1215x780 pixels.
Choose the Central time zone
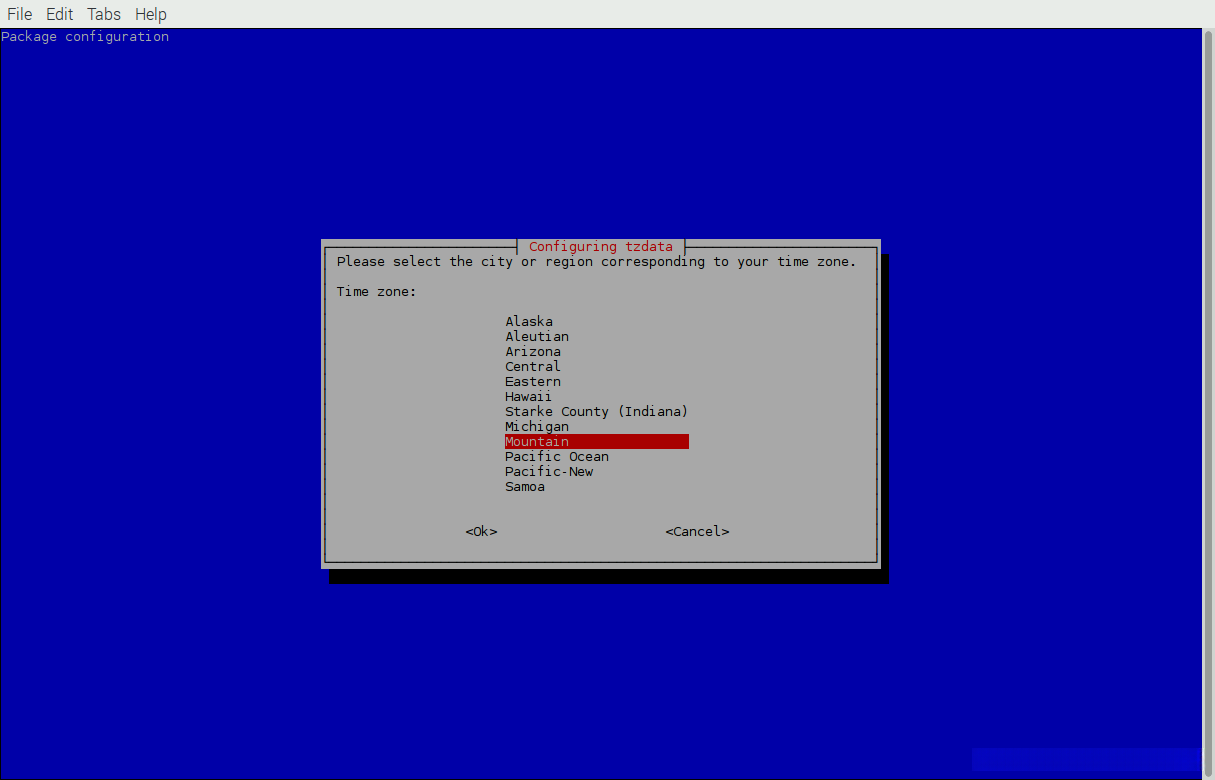pyautogui.click(x=533, y=367)
